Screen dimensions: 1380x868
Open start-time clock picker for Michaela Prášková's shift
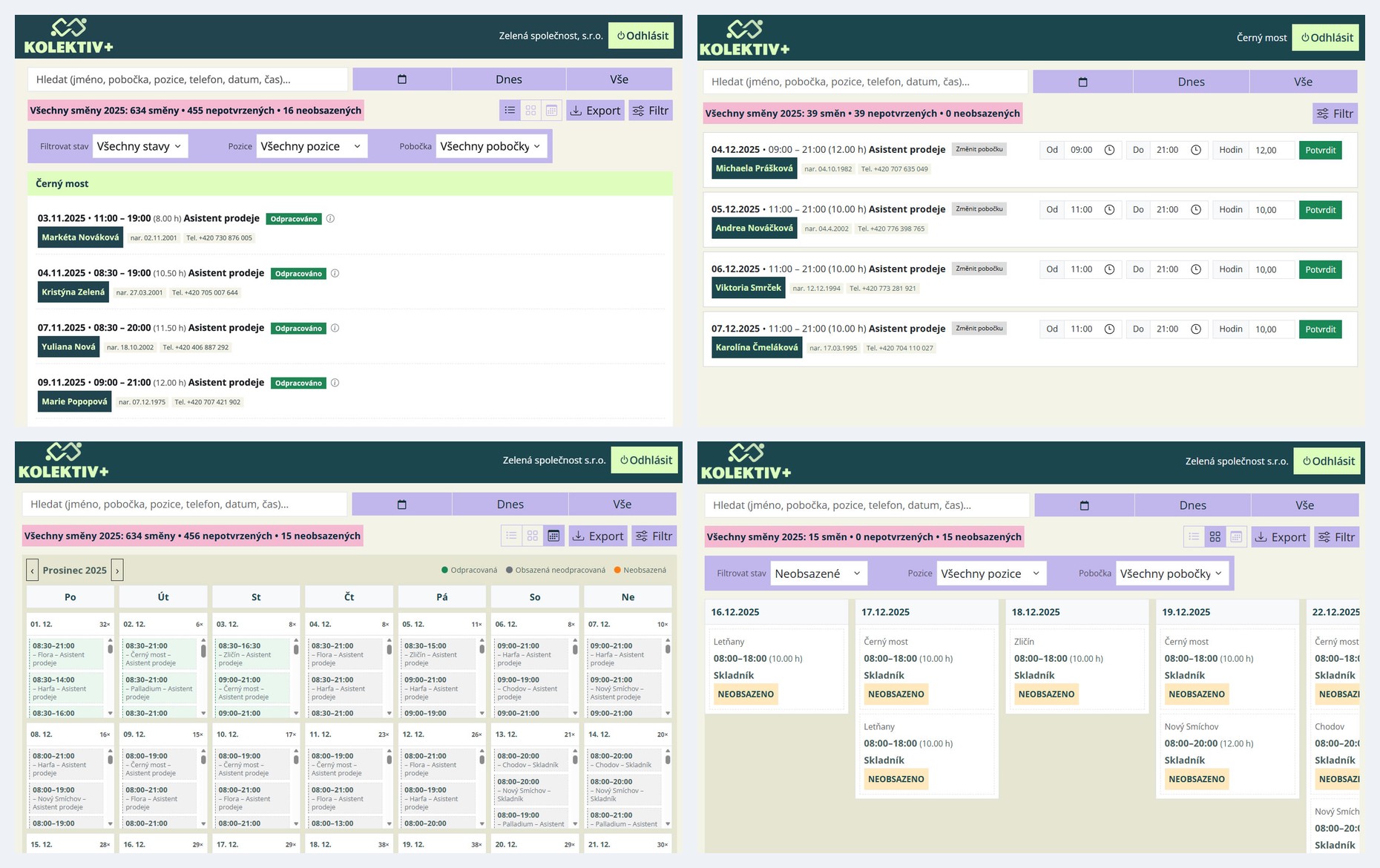pos(1109,151)
